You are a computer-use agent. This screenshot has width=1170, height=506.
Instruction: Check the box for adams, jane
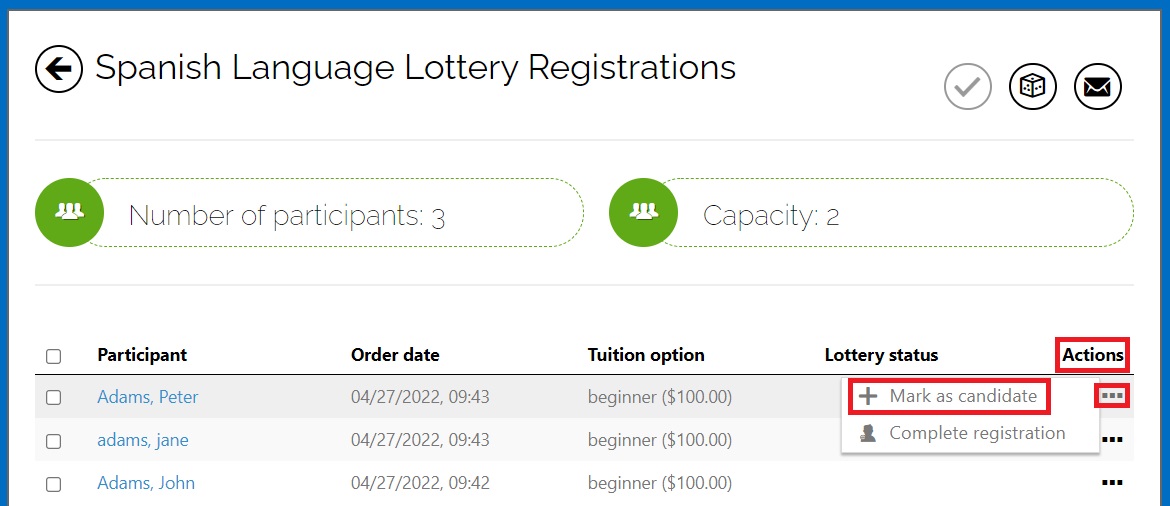tap(54, 441)
